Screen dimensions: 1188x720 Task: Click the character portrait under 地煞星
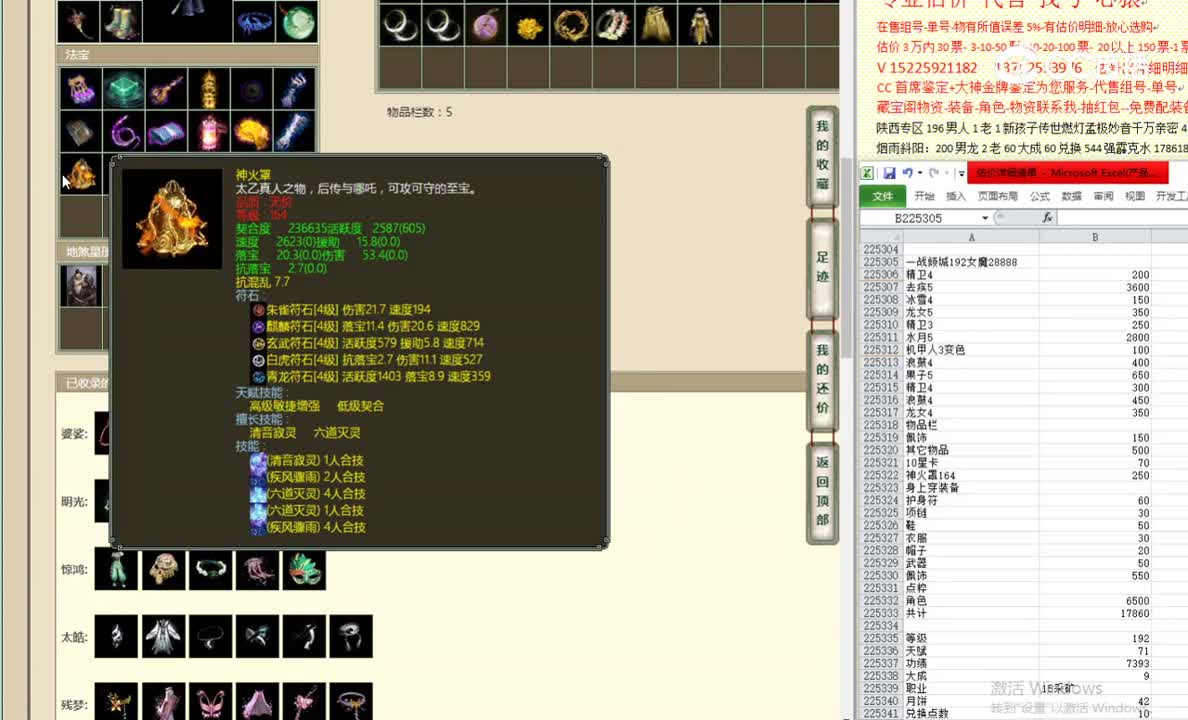(81, 286)
